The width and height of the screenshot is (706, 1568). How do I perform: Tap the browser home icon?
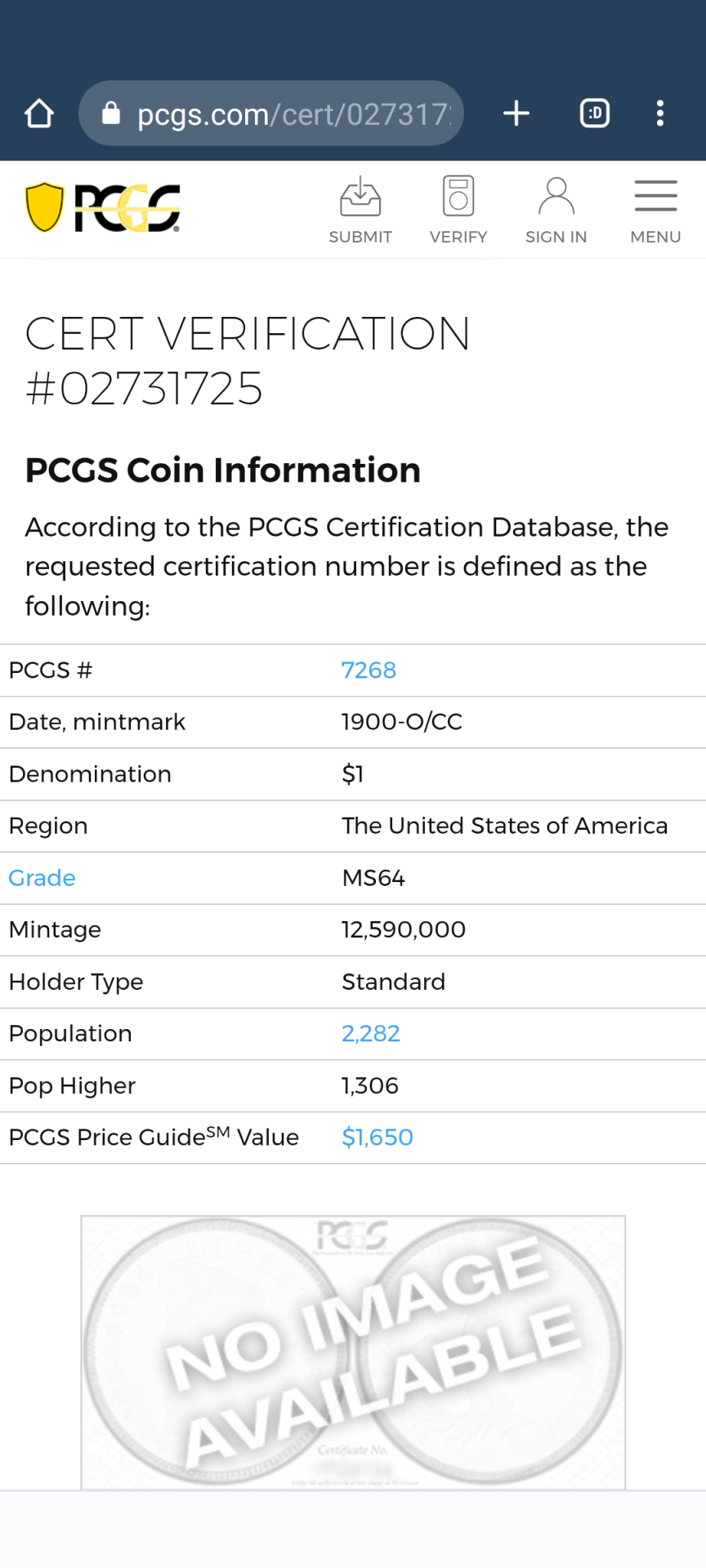click(39, 114)
